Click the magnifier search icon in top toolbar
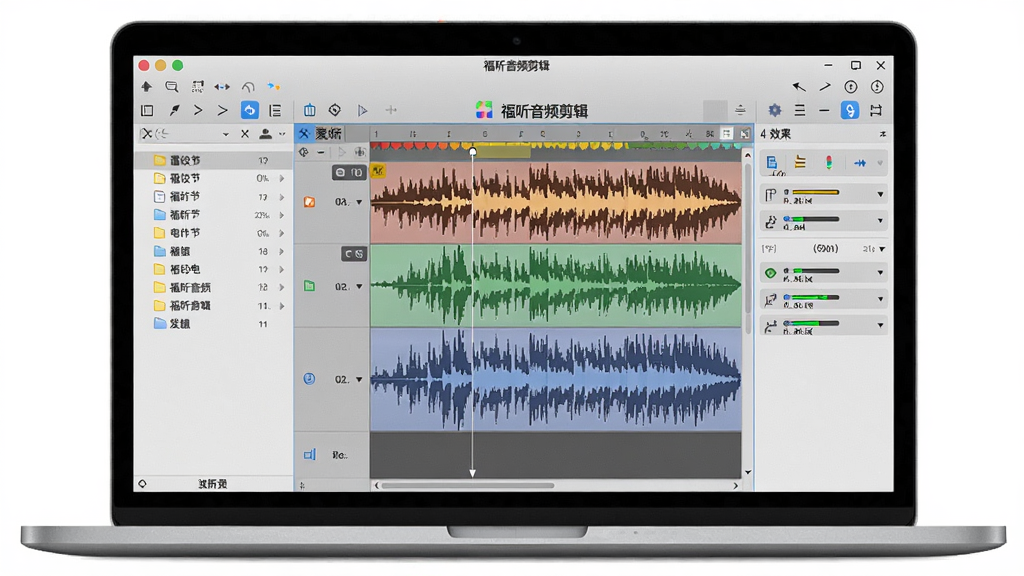1024x576 pixels. pyautogui.click(x=172, y=87)
